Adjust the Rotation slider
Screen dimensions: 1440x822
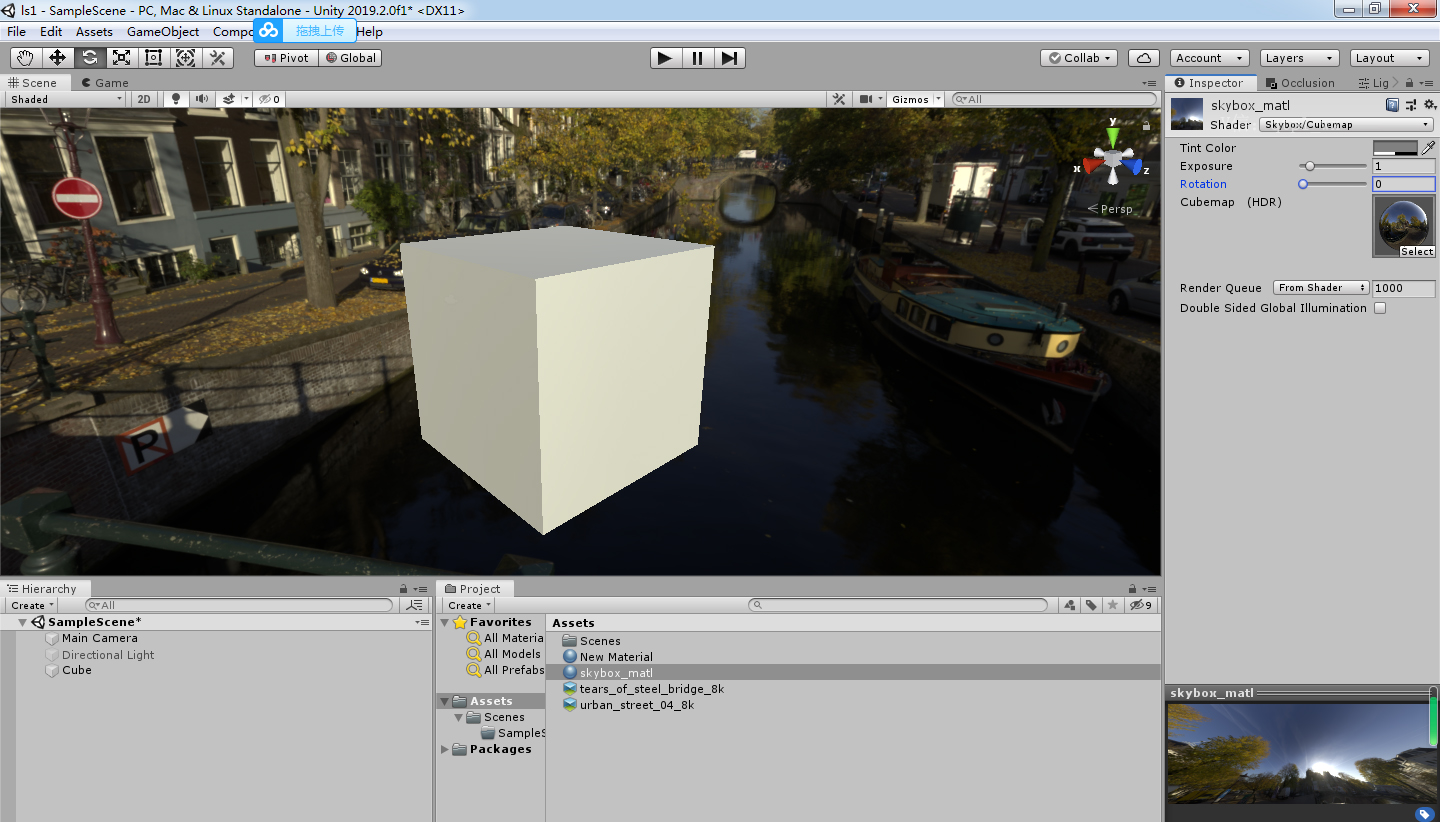click(x=1333, y=184)
